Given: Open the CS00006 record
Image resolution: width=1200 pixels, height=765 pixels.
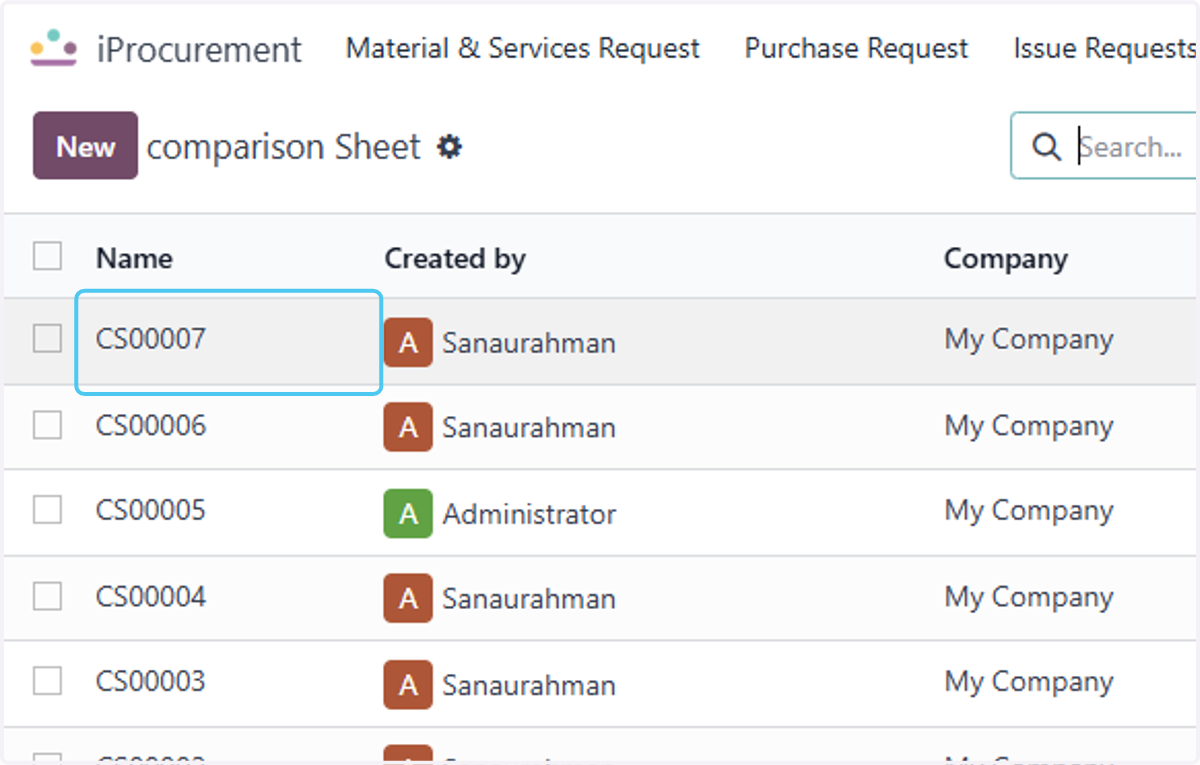Looking at the screenshot, I should (151, 425).
